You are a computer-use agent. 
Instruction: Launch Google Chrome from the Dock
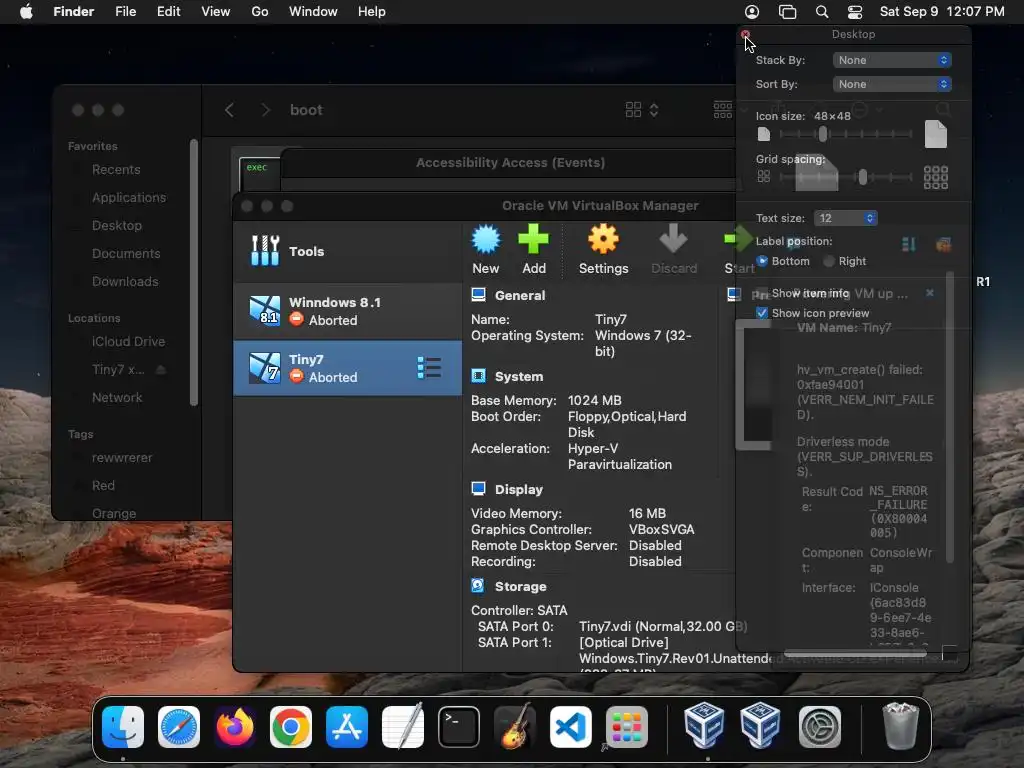click(291, 727)
